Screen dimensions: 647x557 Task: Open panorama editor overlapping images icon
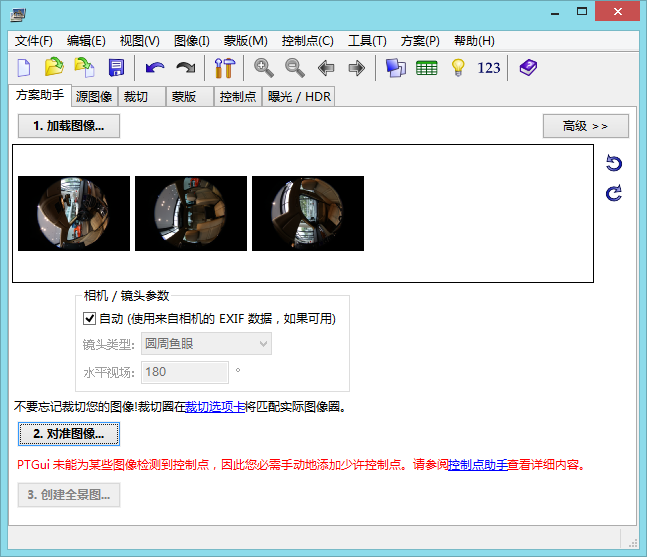396,68
